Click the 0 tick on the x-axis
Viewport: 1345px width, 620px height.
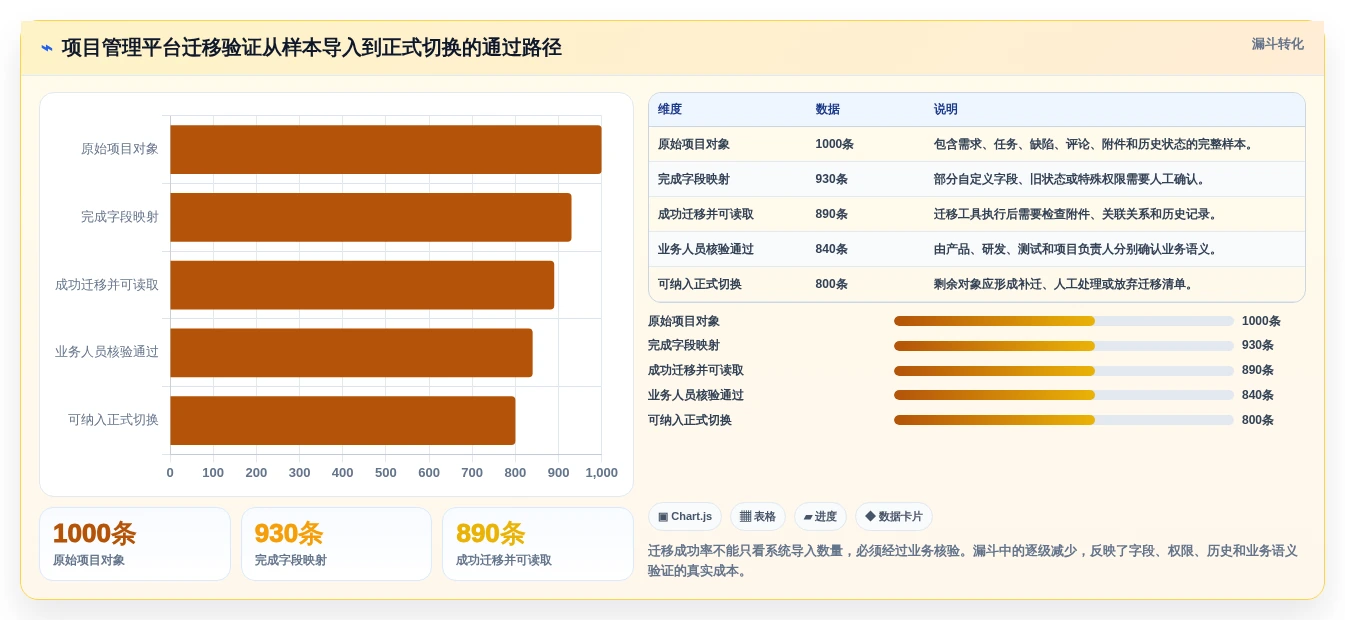[x=170, y=473]
